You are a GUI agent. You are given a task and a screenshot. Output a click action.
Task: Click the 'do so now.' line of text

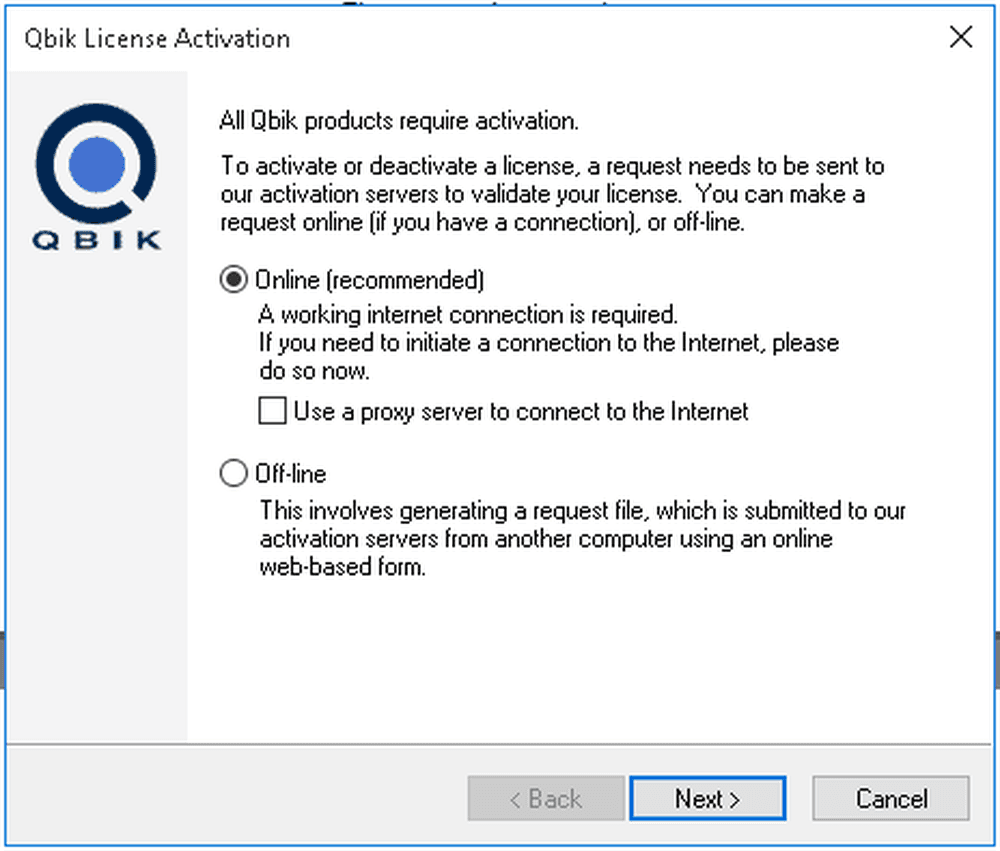pyautogui.click(x=314, y=371)
